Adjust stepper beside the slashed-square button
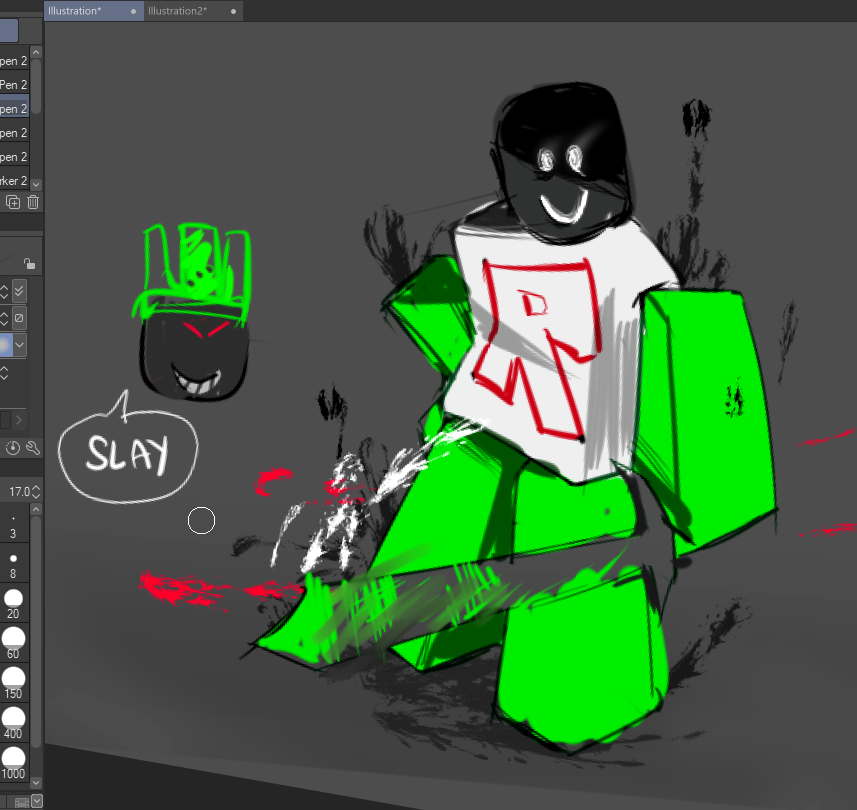The width and height of the screenshot is (857, 810). click(4, 318)
